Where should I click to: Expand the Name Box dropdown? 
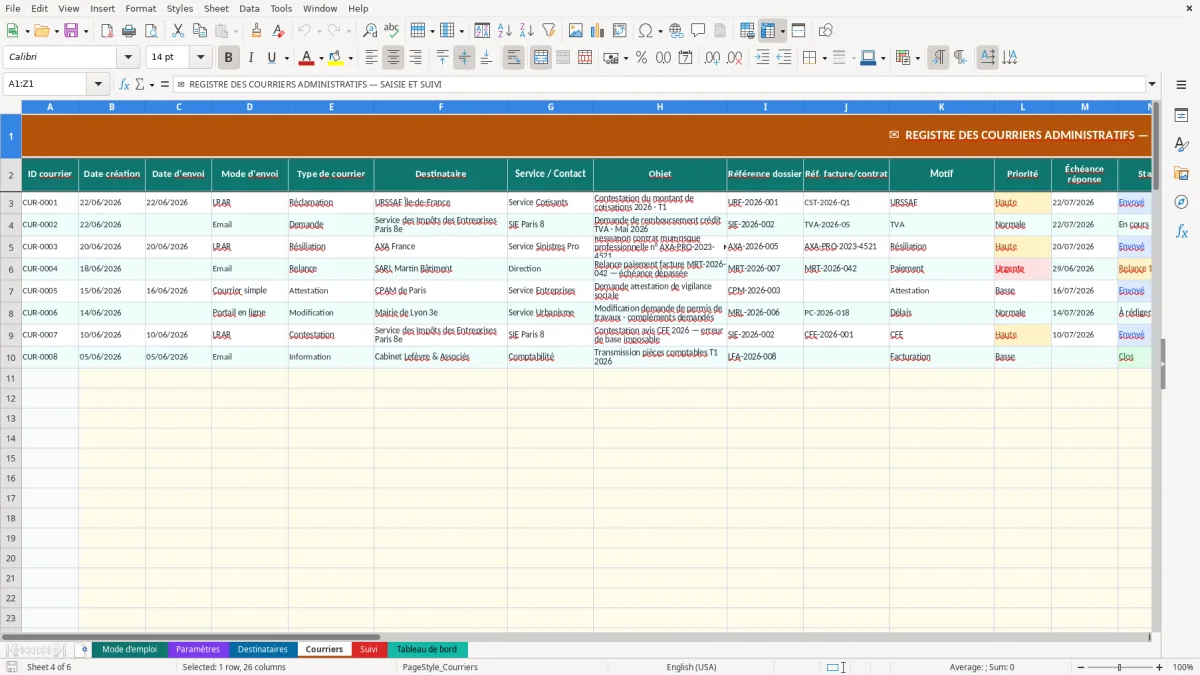pos(98,84)
